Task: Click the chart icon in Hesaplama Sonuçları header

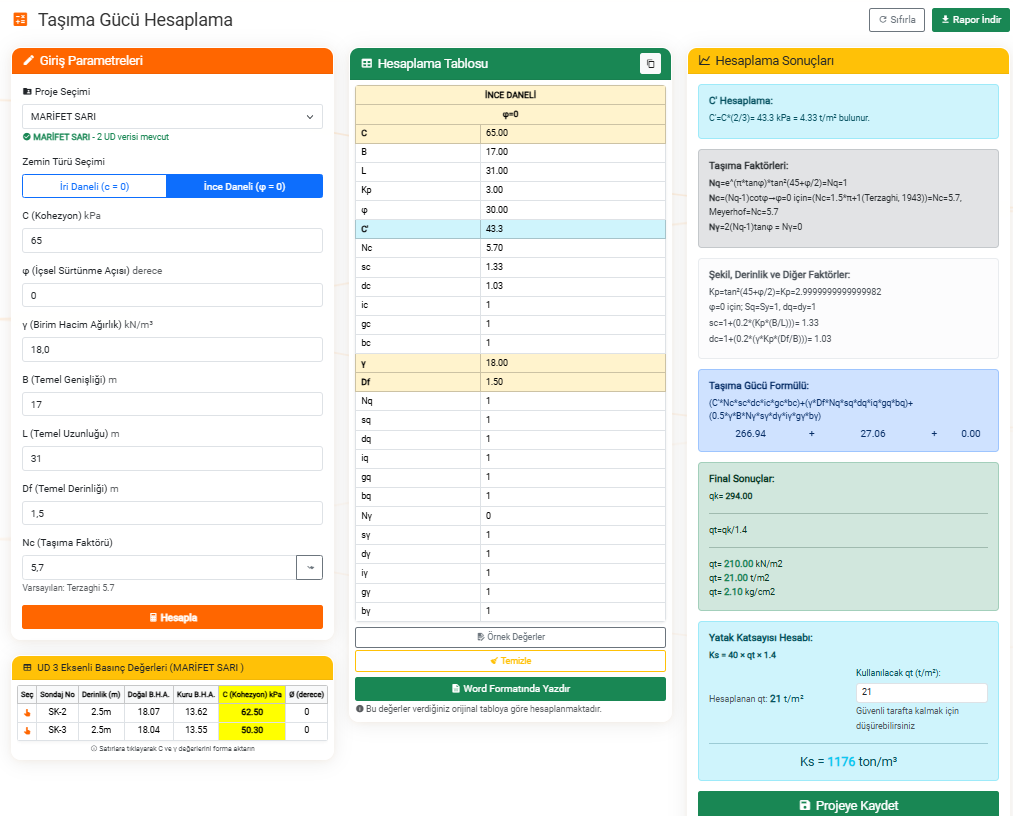Action: coord(705,61)
